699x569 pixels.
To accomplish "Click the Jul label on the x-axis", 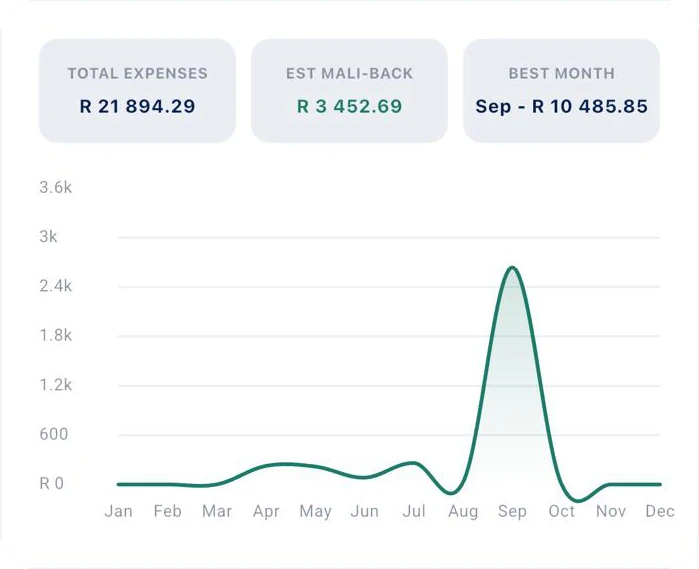I will coord(414,511).
